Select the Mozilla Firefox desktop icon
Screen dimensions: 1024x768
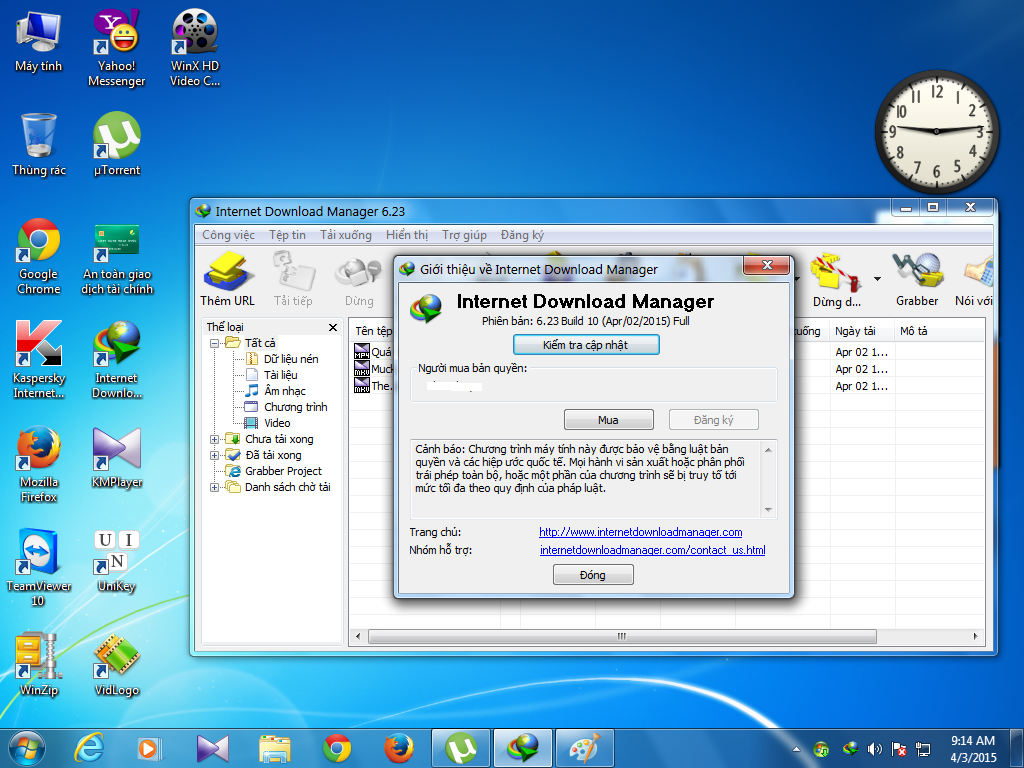tap(39, 464)
